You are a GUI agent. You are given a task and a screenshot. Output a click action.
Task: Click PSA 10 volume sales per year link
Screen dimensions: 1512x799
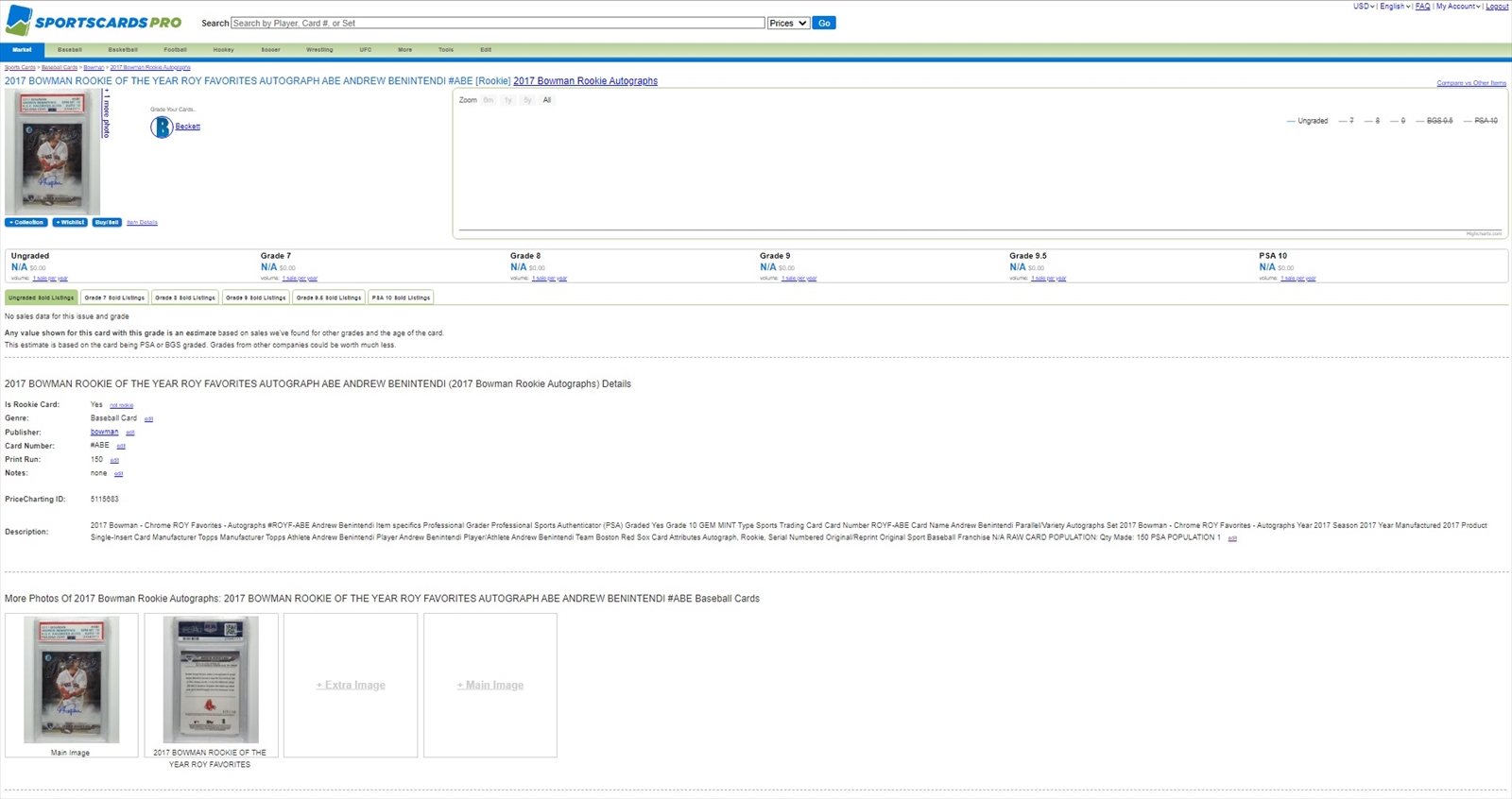point(1298,279)
